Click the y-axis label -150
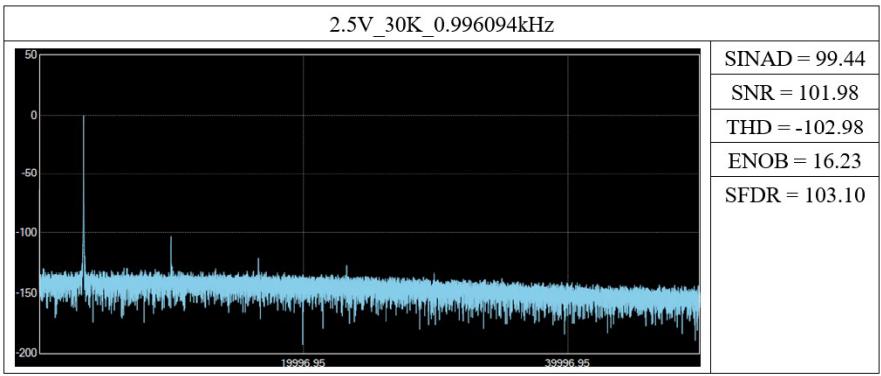This screenshot has width=881, height=376. 27,292
